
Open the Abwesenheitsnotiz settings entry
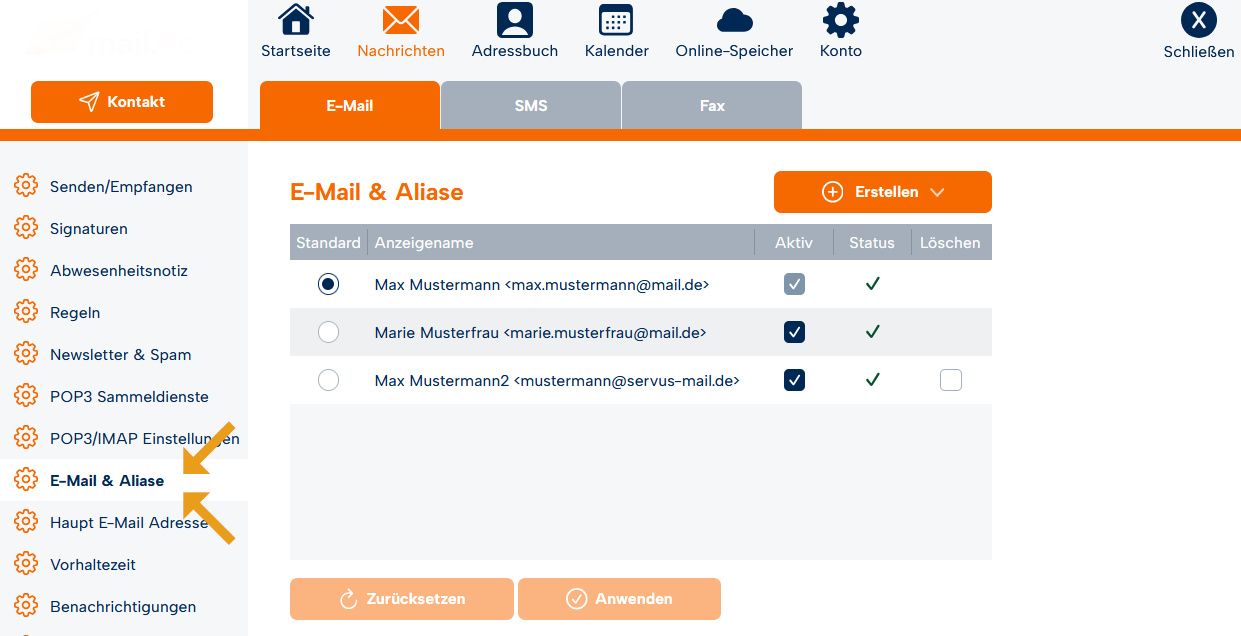coord(119,271)
